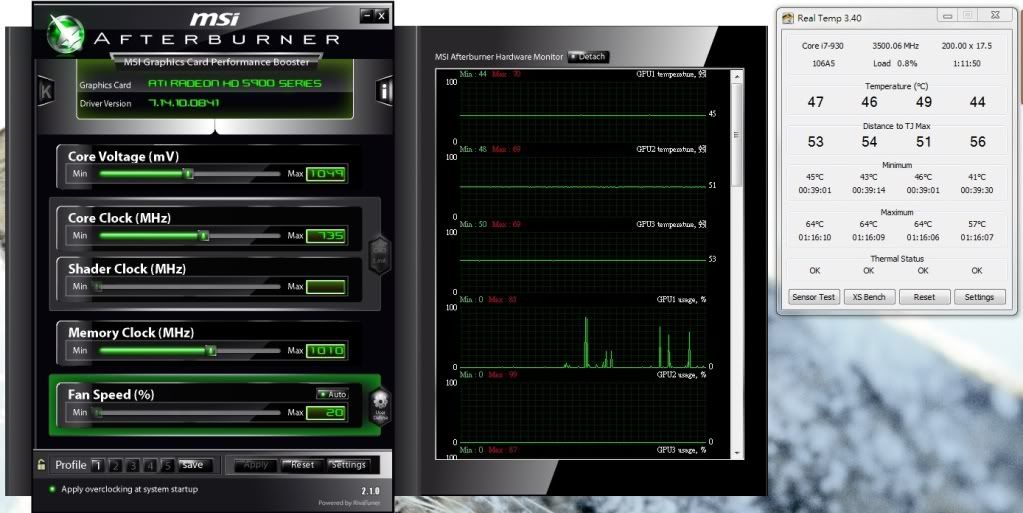
Task: Save the current profile
Action: click(192, 465)
